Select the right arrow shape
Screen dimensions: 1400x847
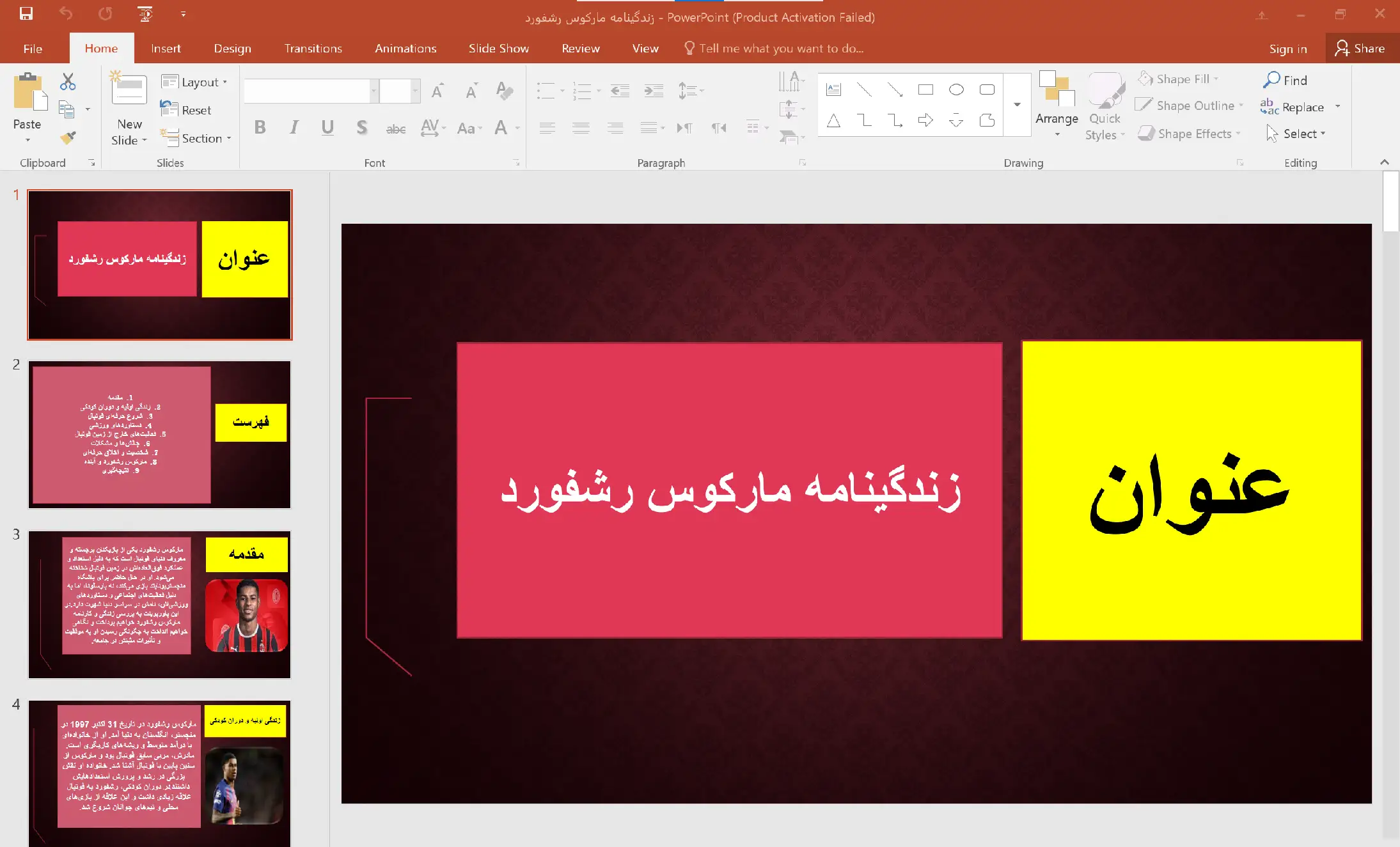tap(925, 120)
